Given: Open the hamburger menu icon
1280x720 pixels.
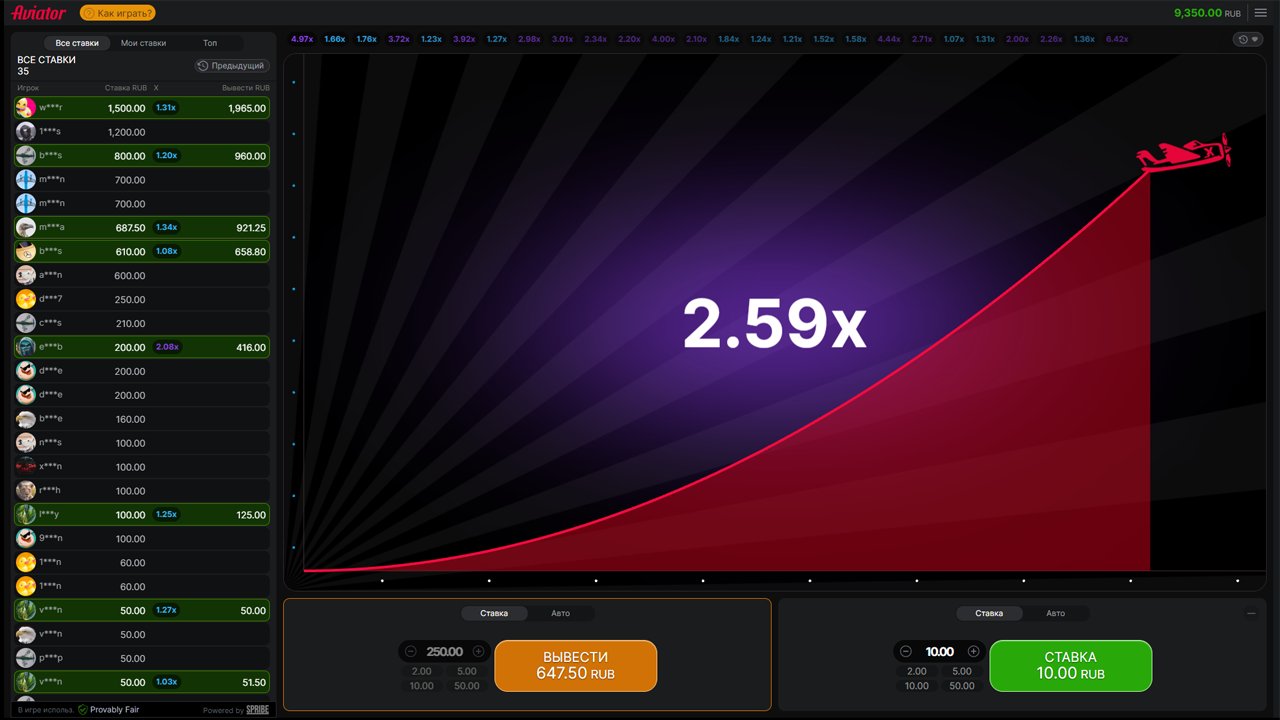Looking at the screenshot, I should pos(1260,13).
